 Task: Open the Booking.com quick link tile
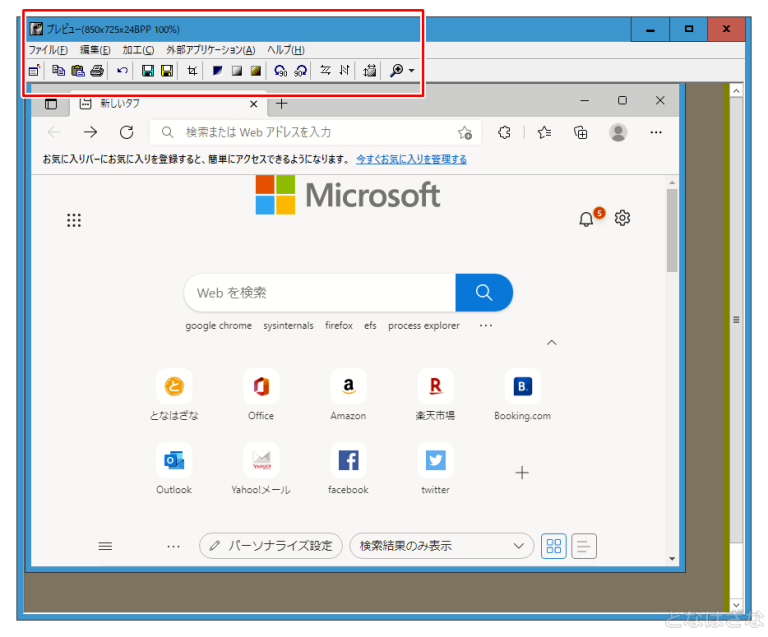click(523, 395)
